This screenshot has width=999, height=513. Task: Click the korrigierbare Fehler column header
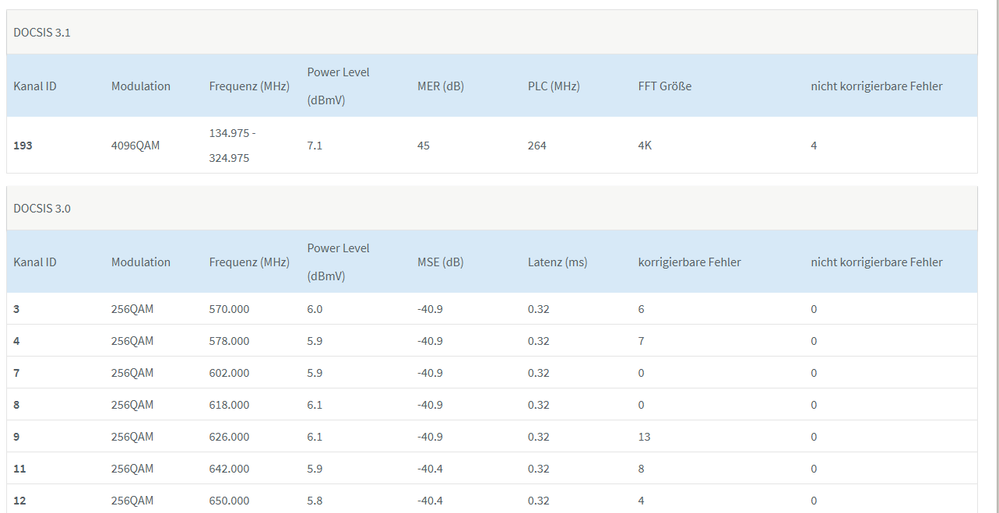pos(689,262)
